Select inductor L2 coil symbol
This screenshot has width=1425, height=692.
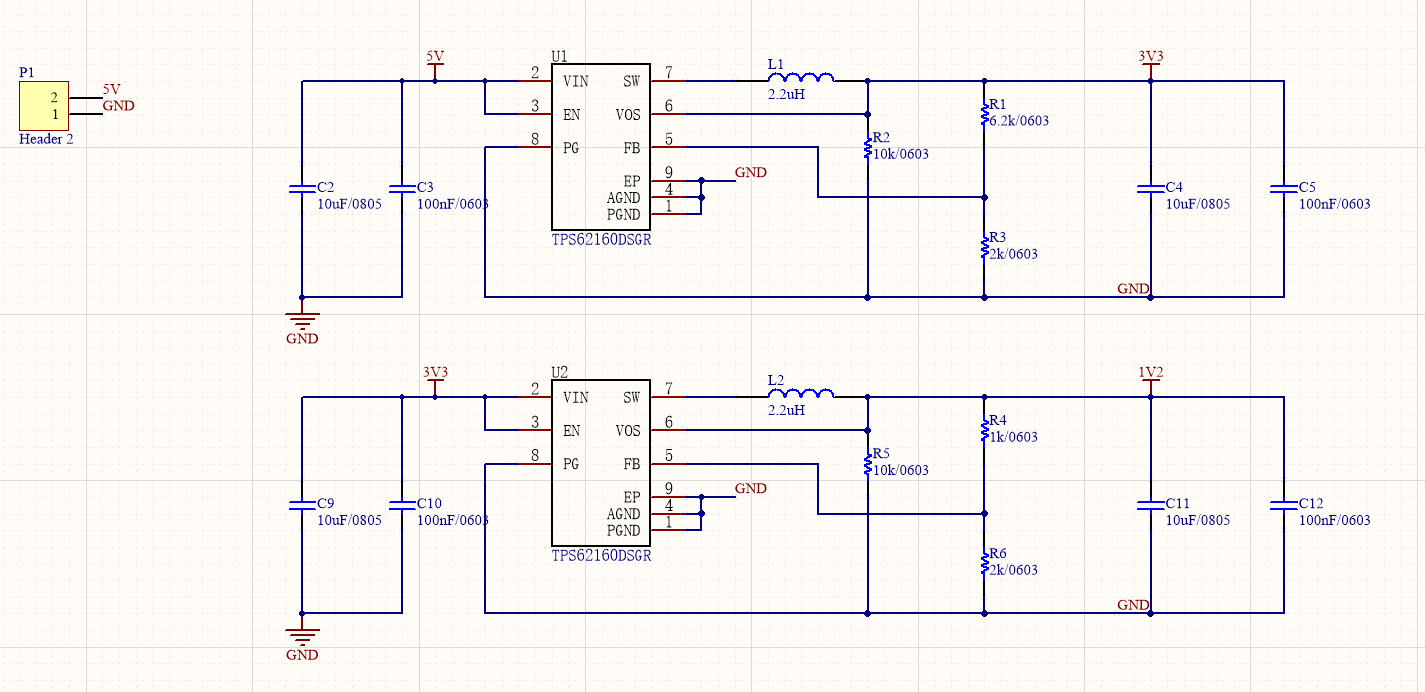tap(801, 392)
